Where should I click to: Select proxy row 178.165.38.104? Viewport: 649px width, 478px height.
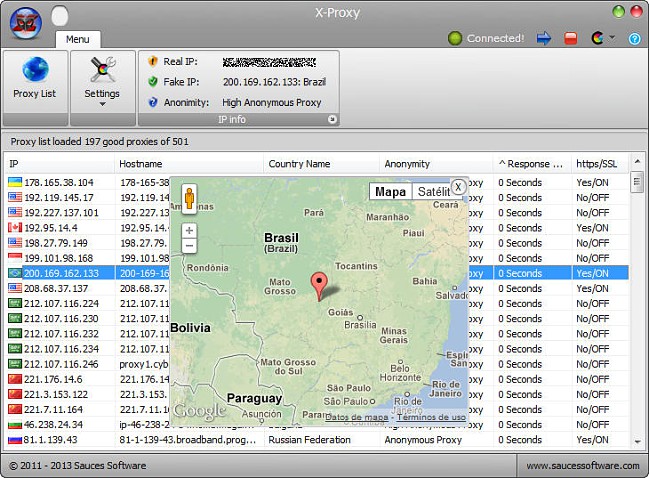point(59,183)
